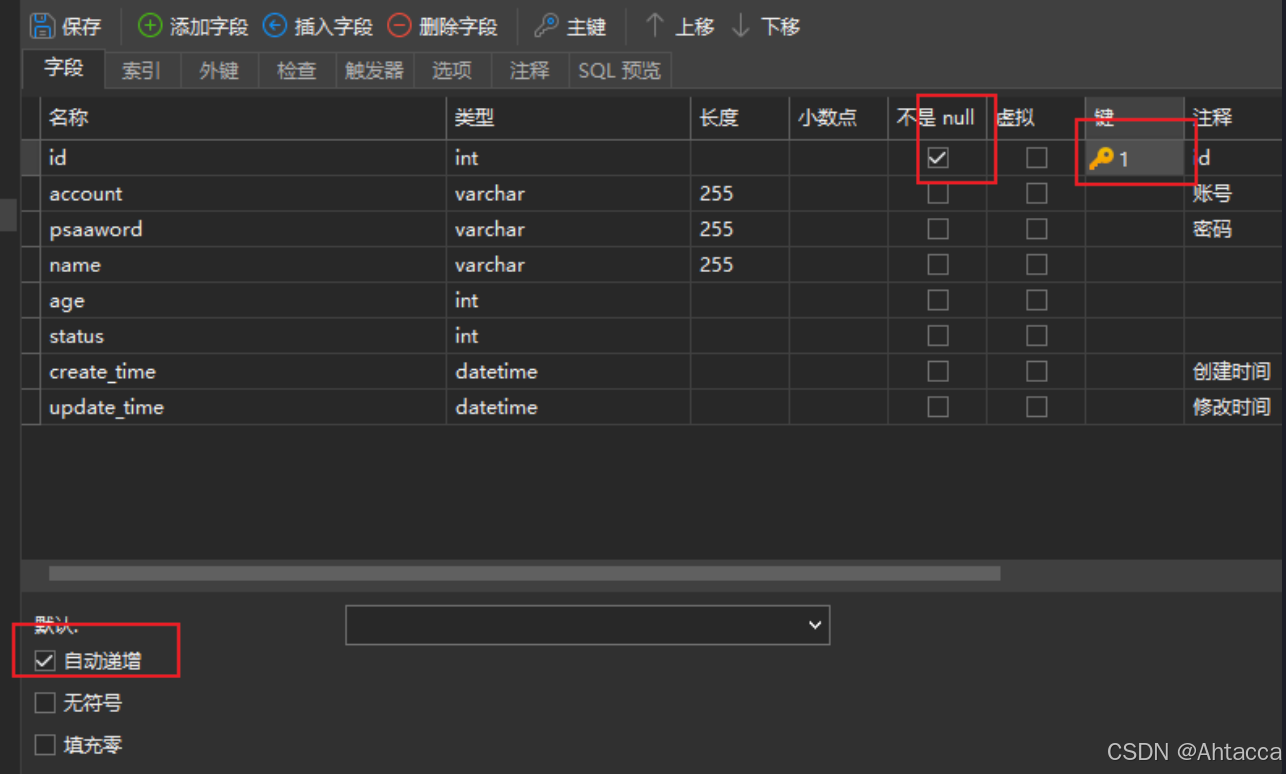Select the update_time field name cell
The image size is (1286, 774).
(243, 407)
